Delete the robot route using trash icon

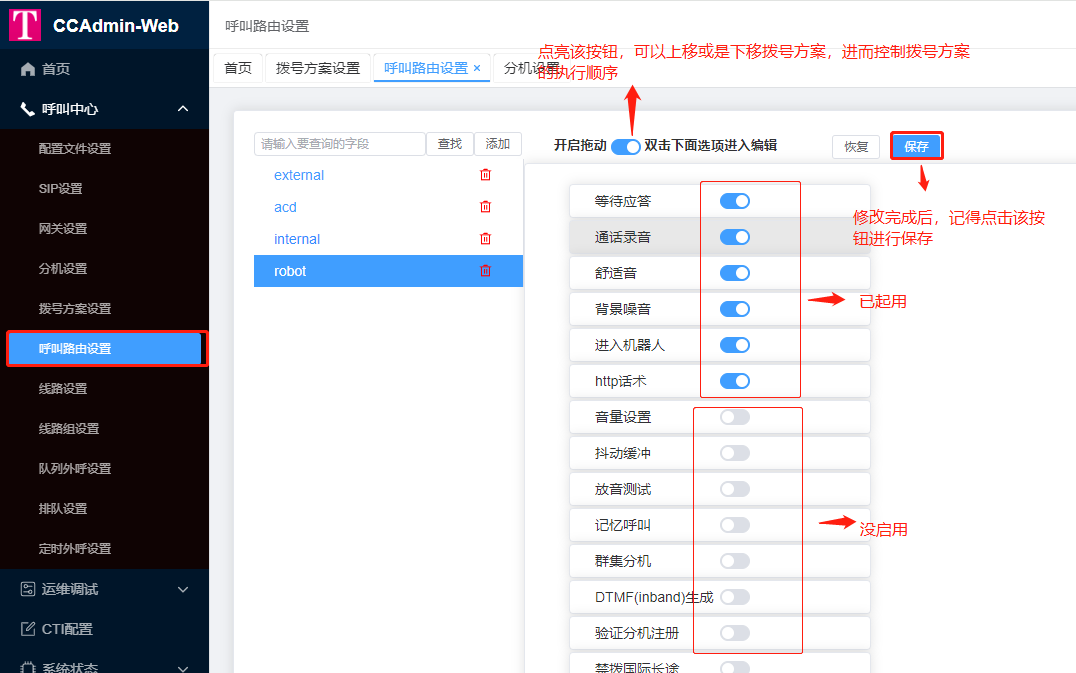tap(486, 270)
